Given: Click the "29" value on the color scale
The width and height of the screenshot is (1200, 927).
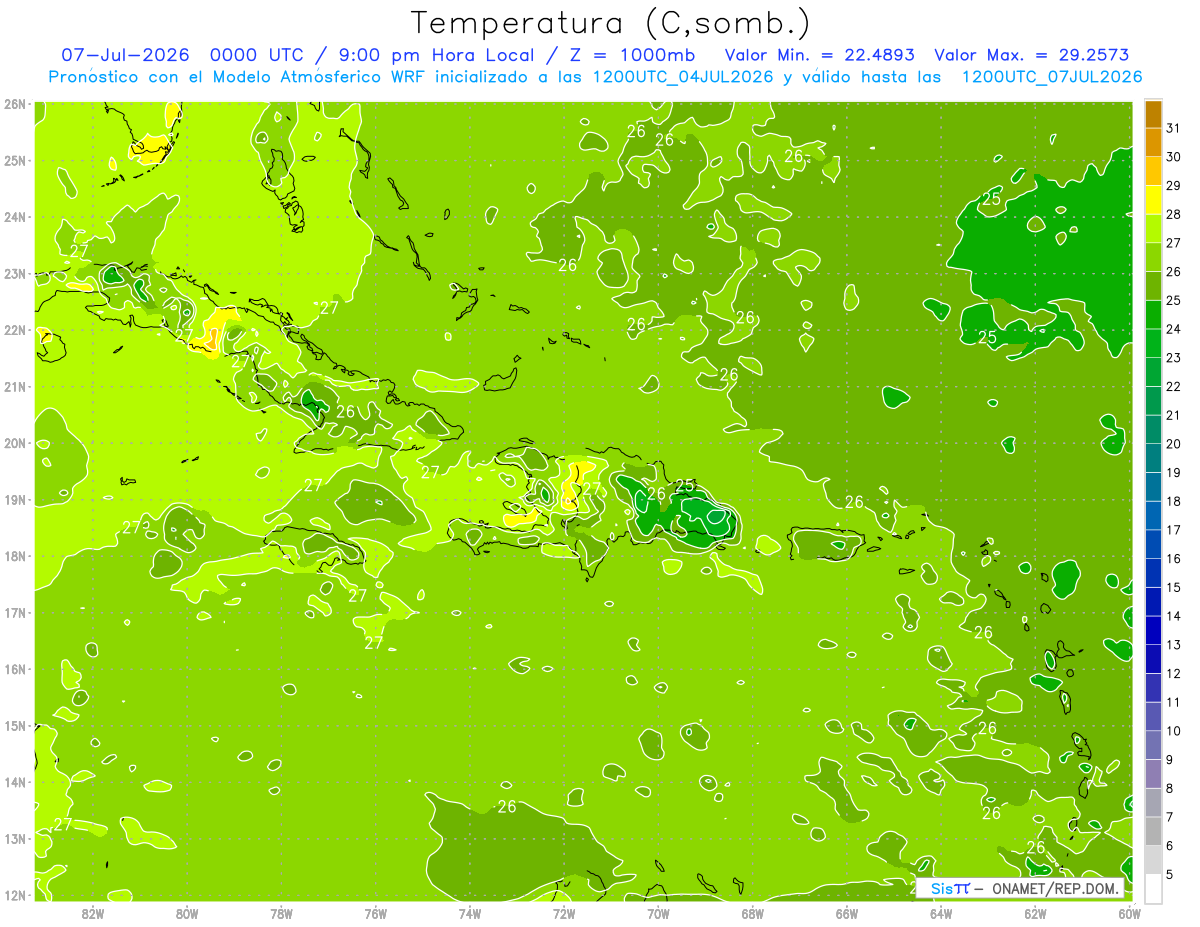Looking at the screenshot, I should coord(1173,186).
